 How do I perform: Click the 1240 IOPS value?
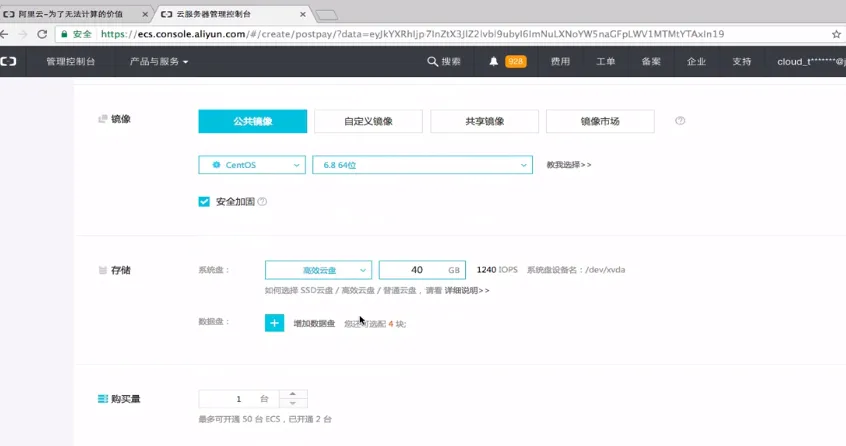tap(497, 270)
